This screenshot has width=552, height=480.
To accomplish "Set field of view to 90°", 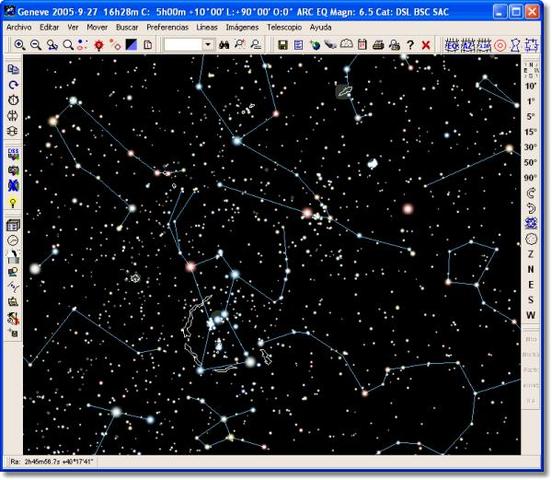I will tap(531, 177).
